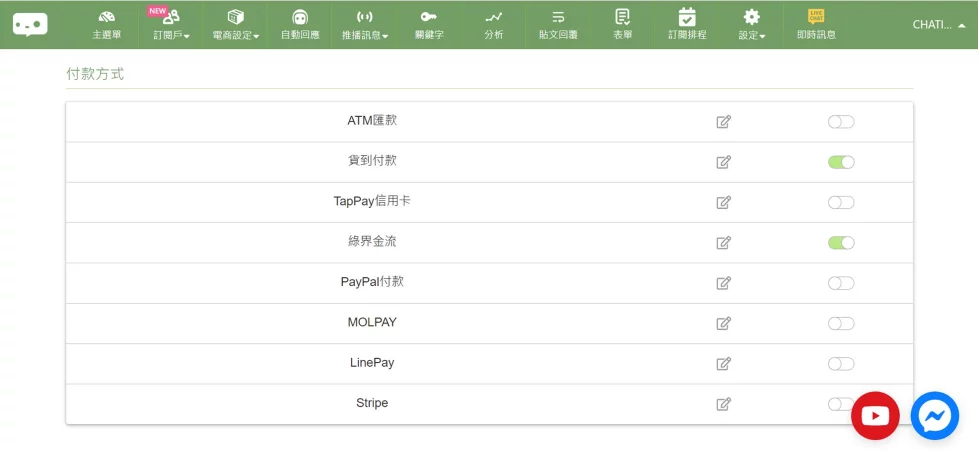Viewport: 978px width, 451px height.
Task: Edit Stripe payment settings
Action: (x=724, y=404)
